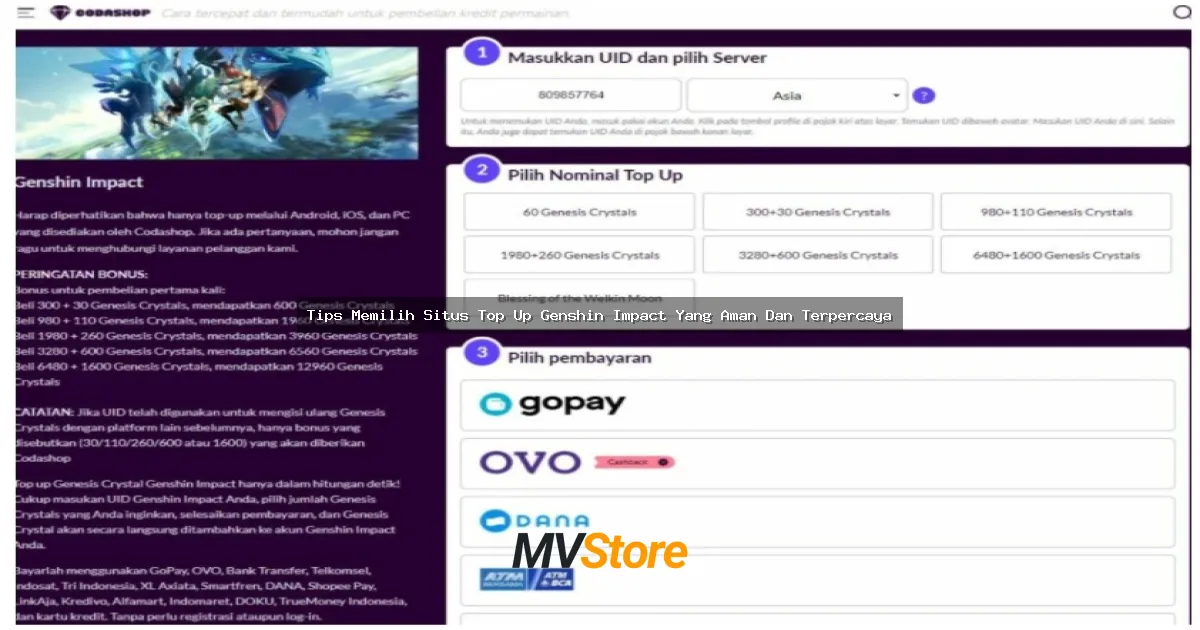Choose GoPay payment method
Viewport: 1200px width, 630px height.
[817, 405]
